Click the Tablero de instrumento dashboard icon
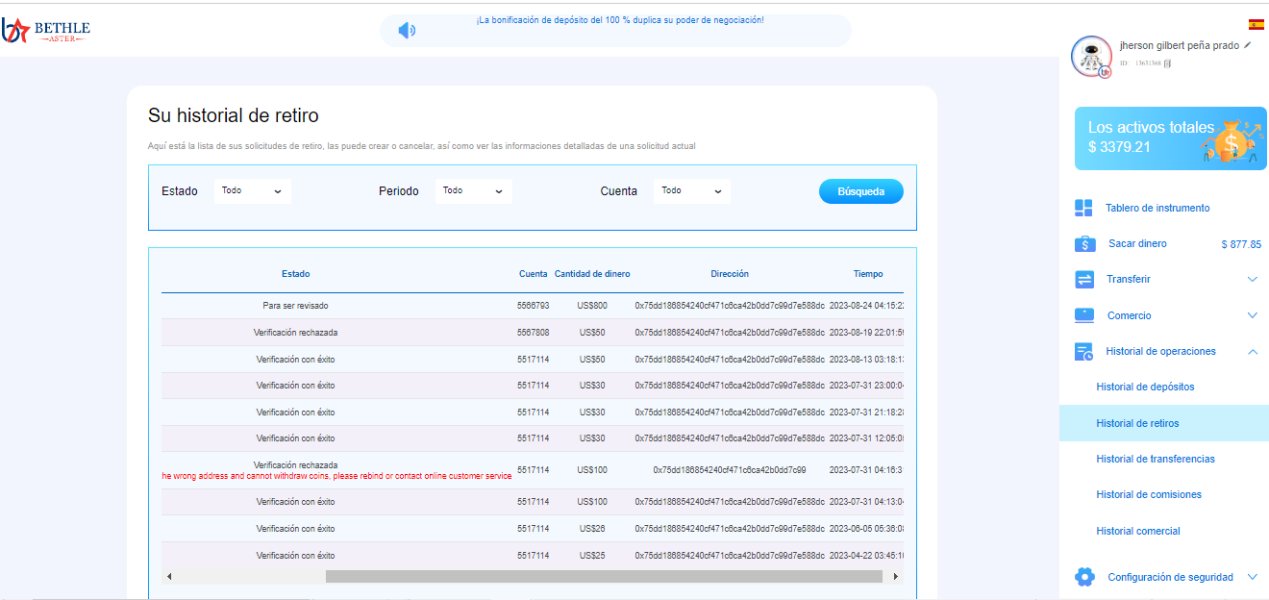The height and width of the screenshot is (600, 1269). (x=1083, y=208)
